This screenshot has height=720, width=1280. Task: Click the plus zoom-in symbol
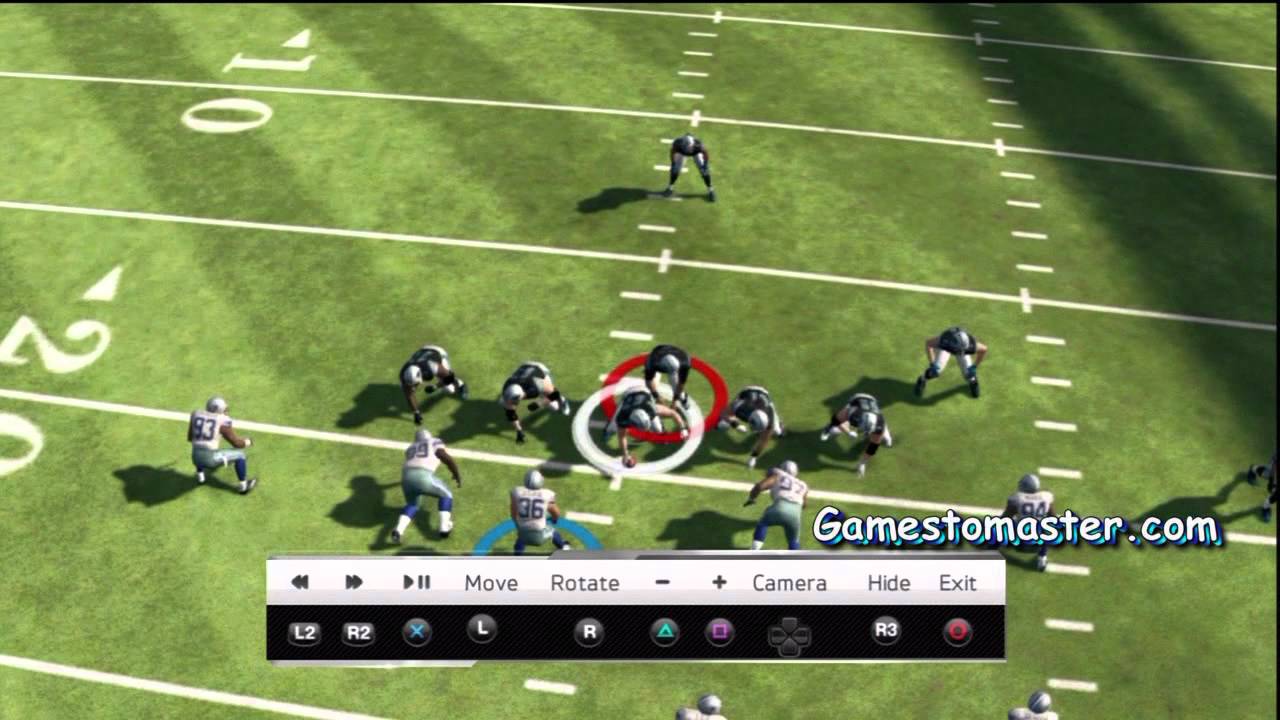click(x=719, y=582)
